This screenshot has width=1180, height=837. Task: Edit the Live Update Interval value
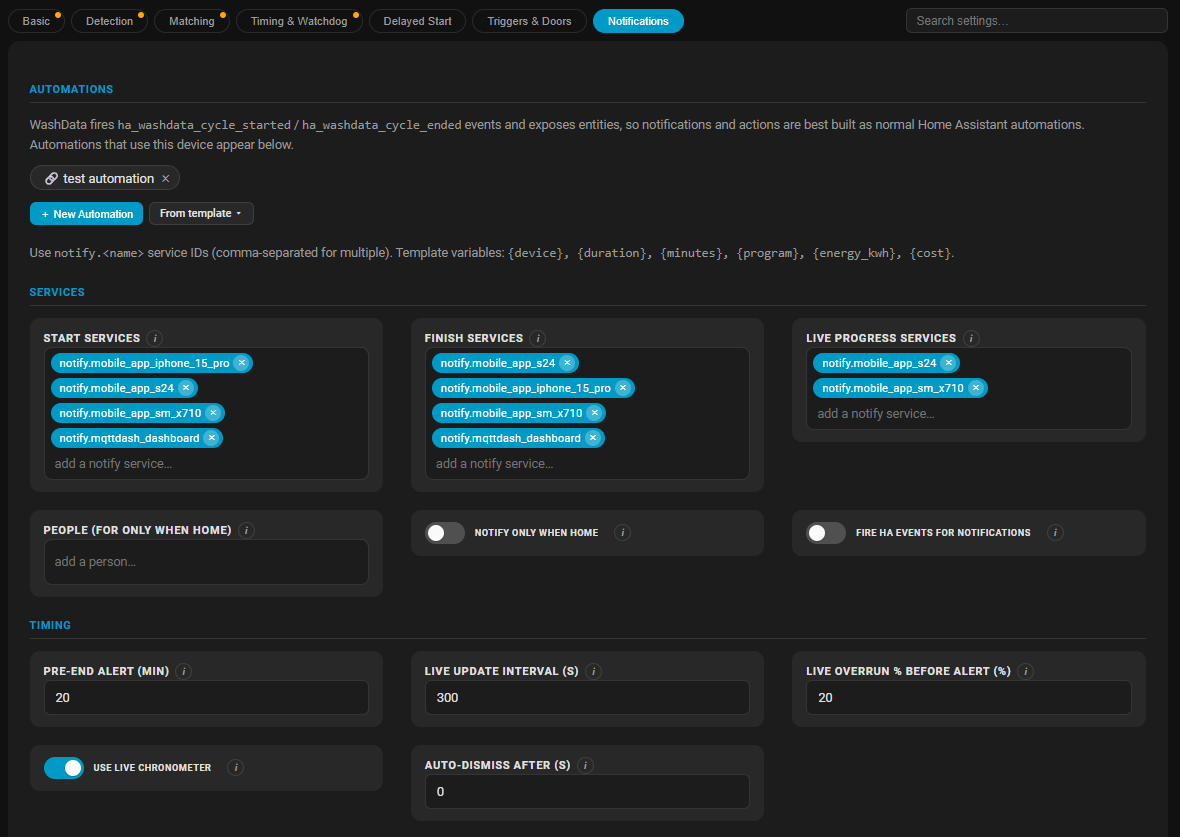[587, 698]
